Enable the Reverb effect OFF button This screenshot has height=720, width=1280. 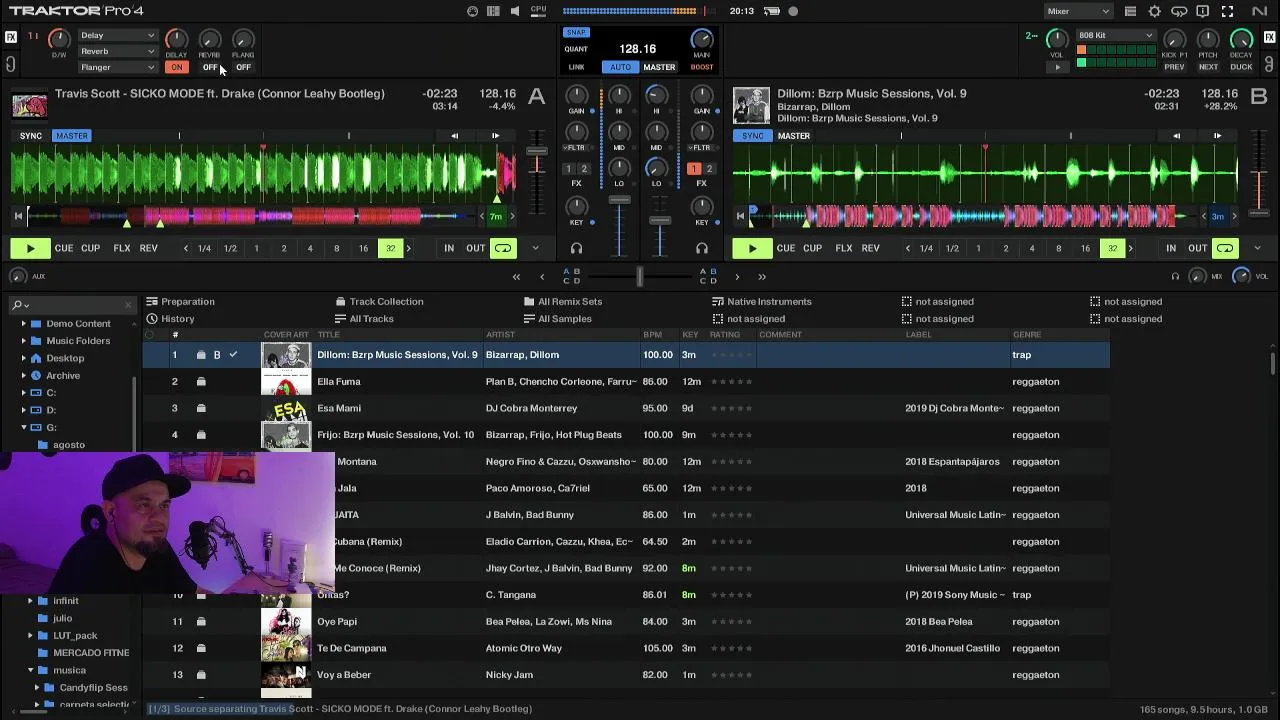coord(209,67)
